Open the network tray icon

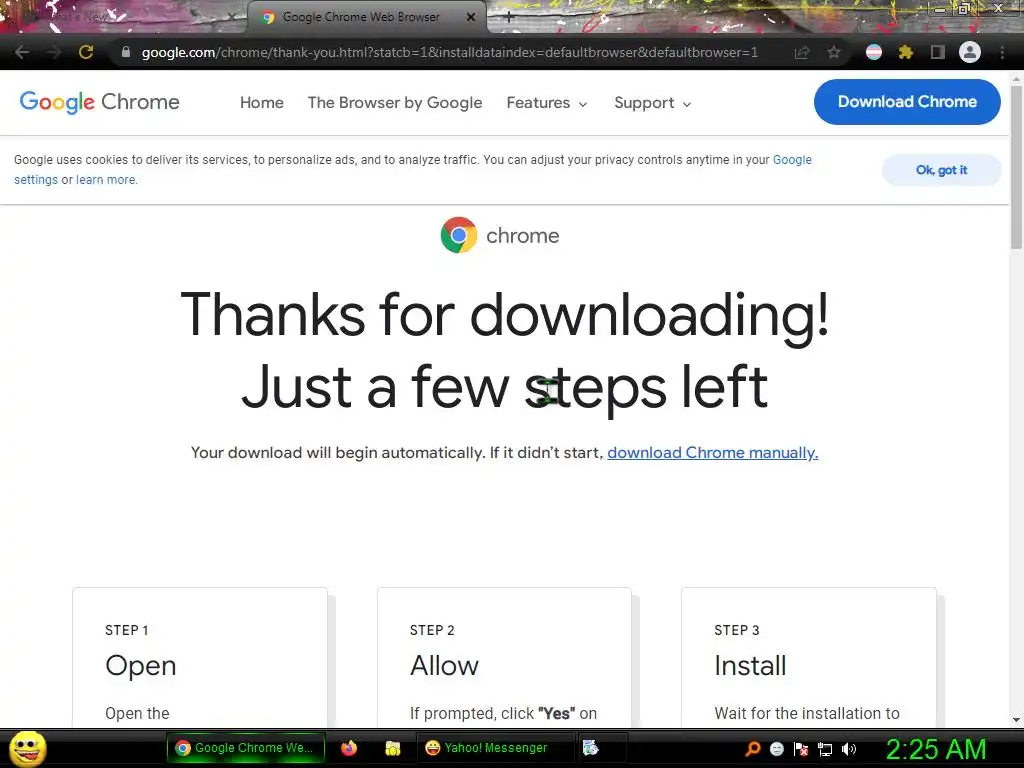click(825, 749)
